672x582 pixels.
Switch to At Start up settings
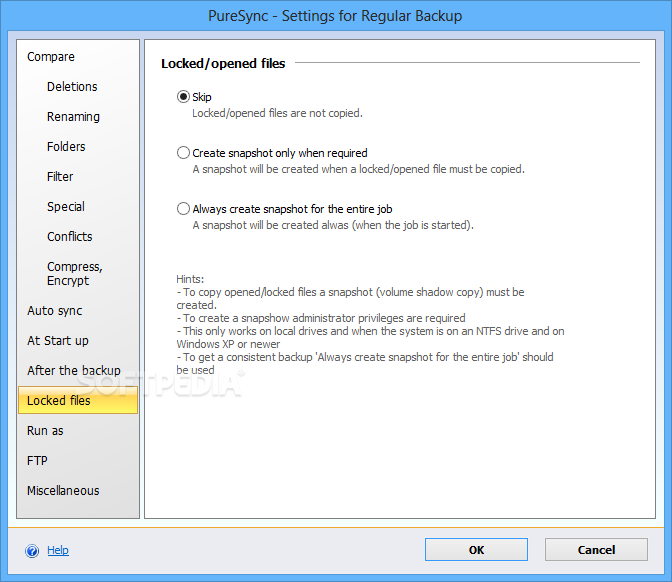point(58,341)
